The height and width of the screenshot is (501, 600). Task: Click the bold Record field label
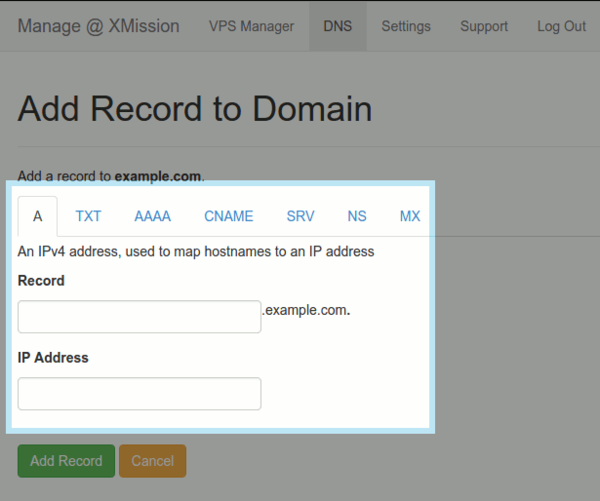[x=41, y=281]
